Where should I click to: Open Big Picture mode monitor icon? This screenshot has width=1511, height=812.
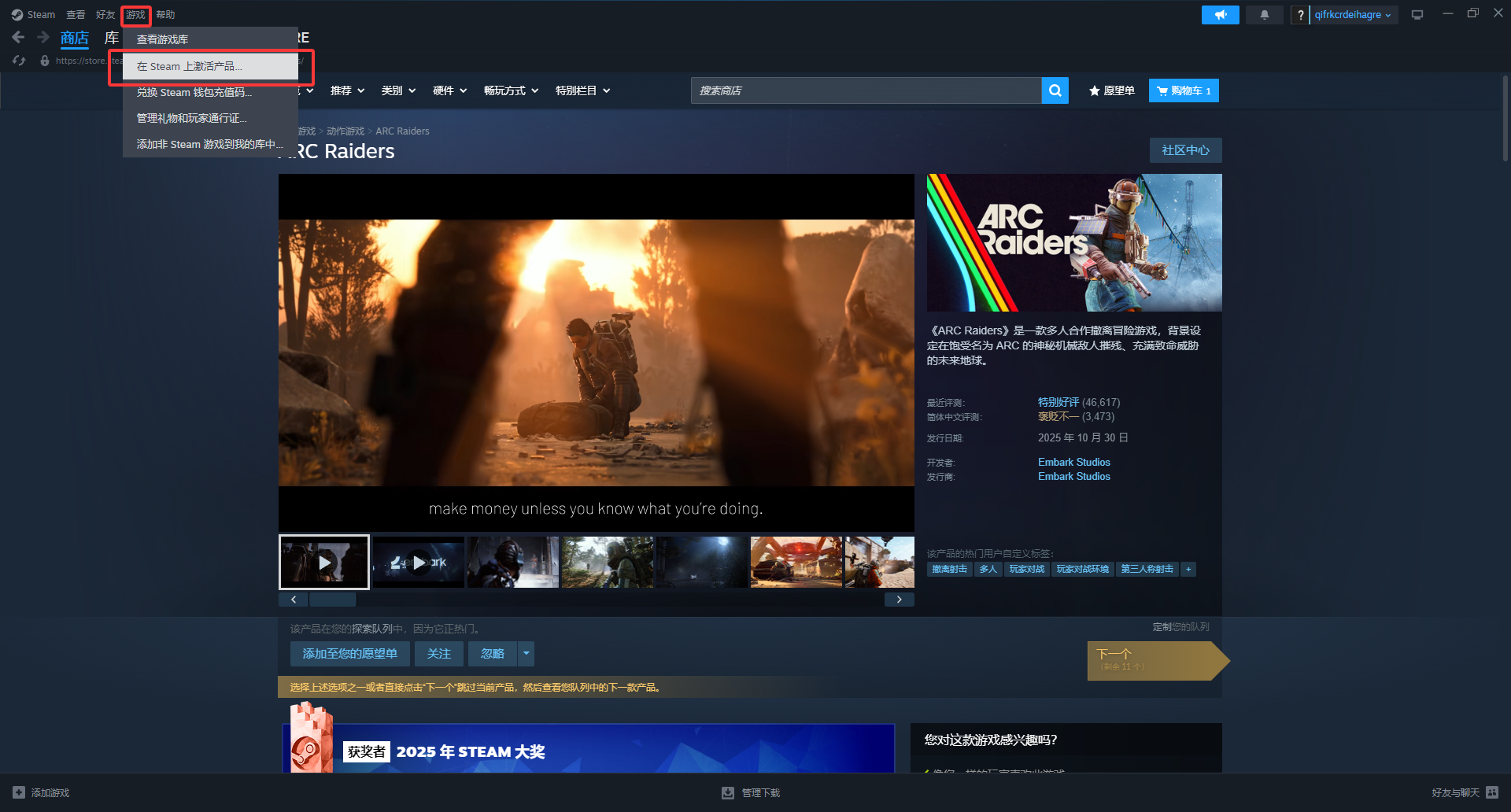tap(1417, 15)
